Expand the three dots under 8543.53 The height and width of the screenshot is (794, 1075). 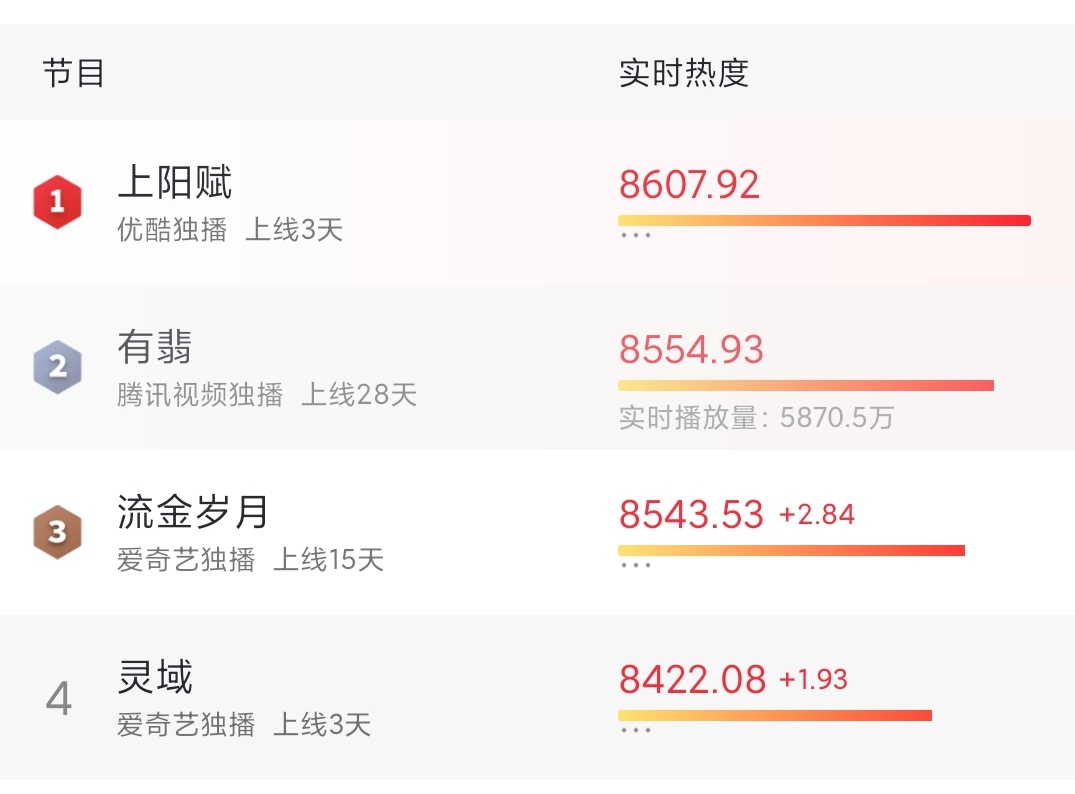coord(636,565)
